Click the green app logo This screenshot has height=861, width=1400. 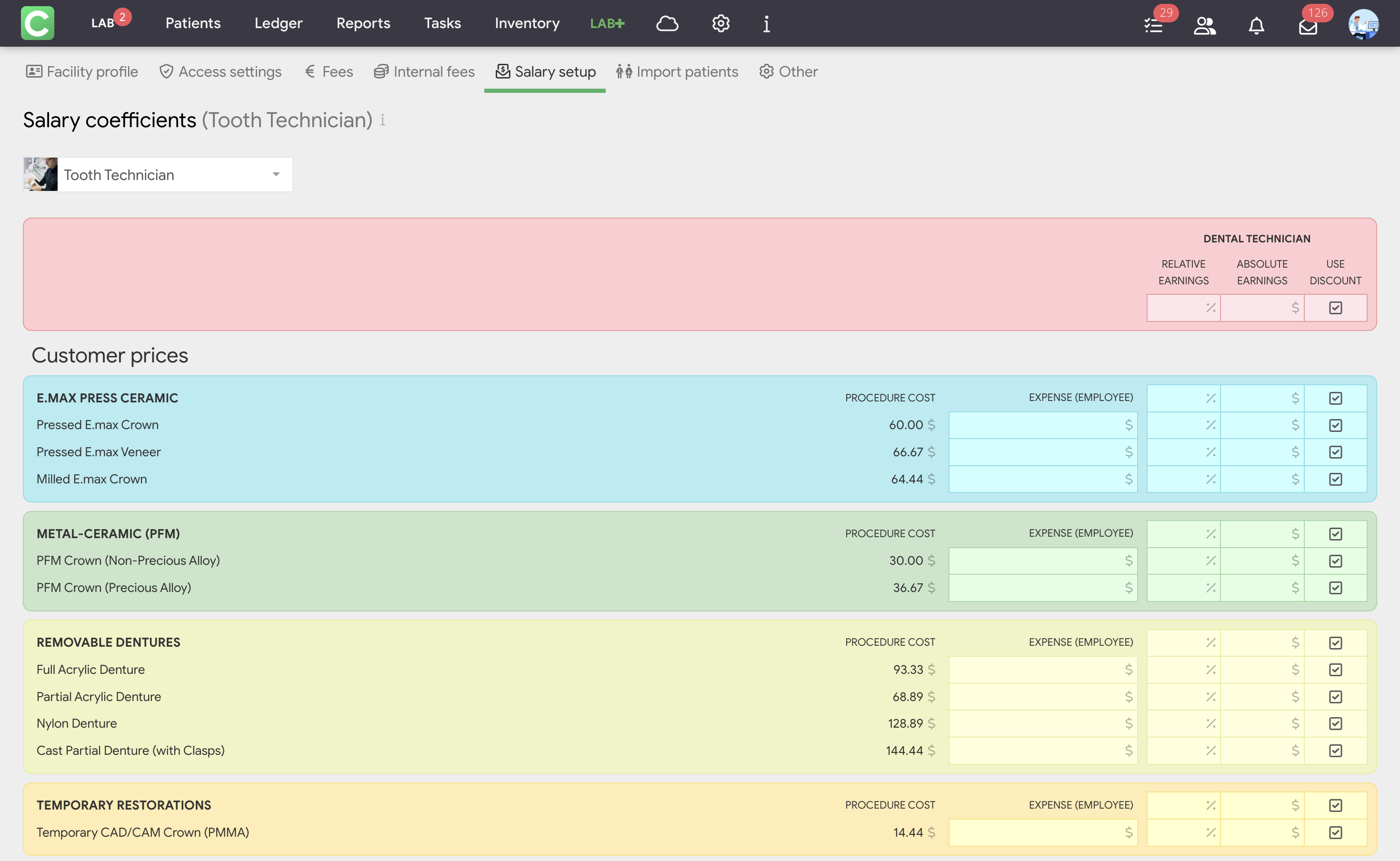tap(38, 23)
